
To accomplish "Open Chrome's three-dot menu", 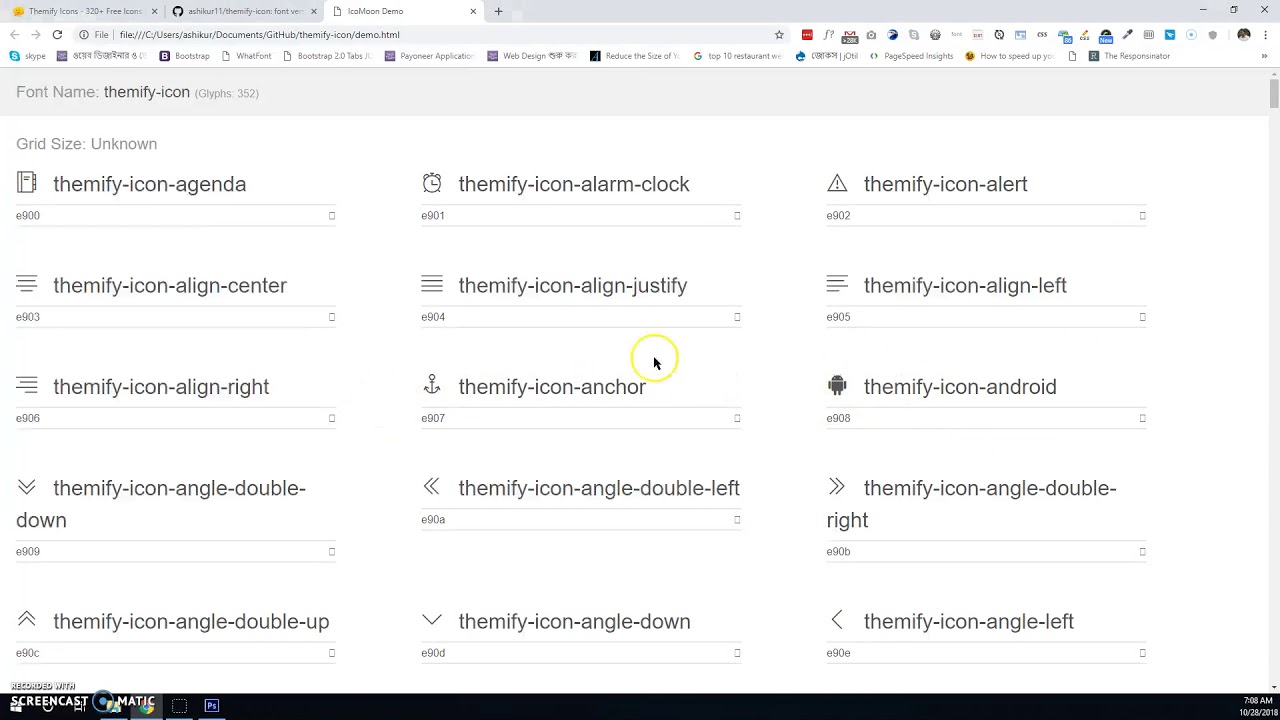I will (x=1265, y=35).
